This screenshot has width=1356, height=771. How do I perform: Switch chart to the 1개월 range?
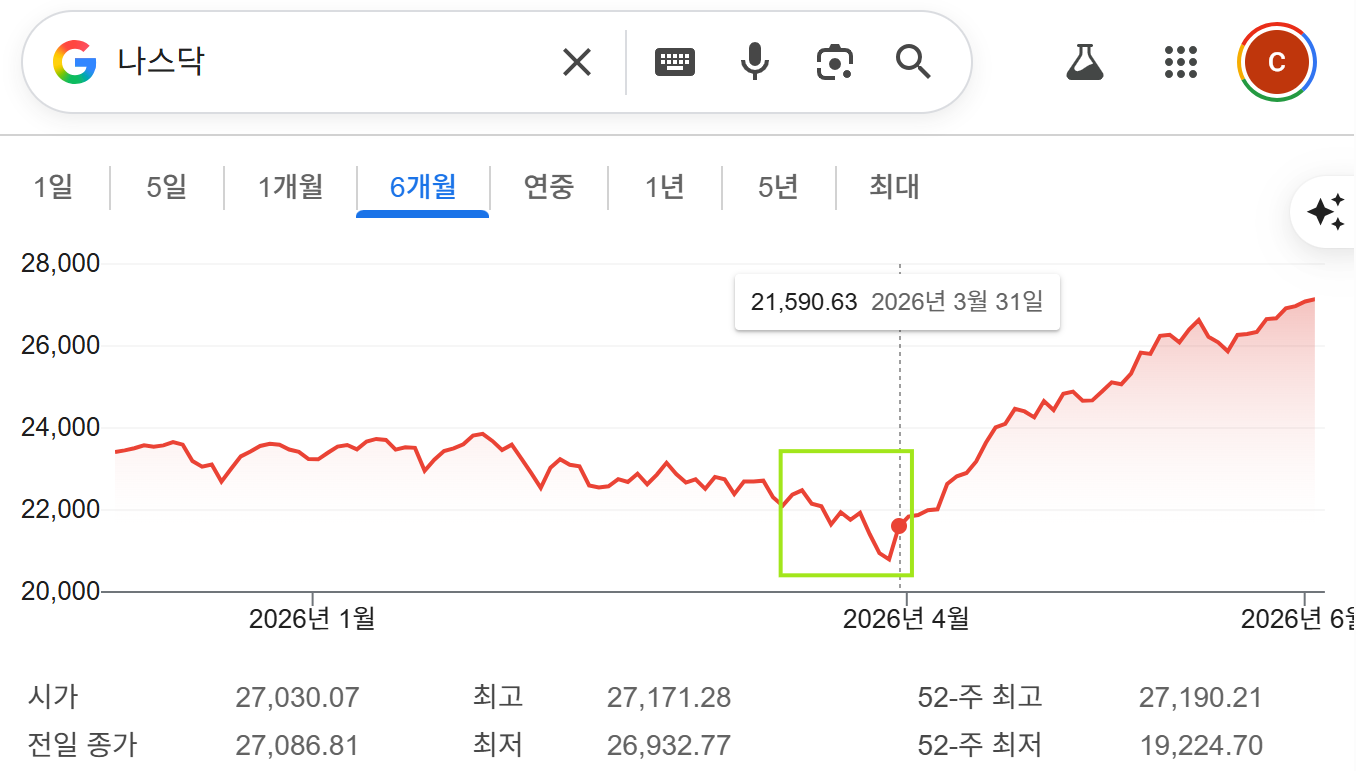pos(290,187)
